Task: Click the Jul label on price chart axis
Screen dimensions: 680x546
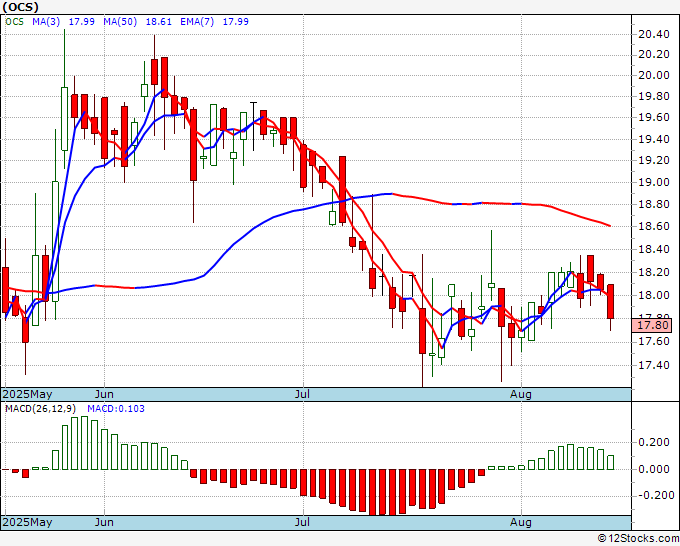Action: [302, 395]
